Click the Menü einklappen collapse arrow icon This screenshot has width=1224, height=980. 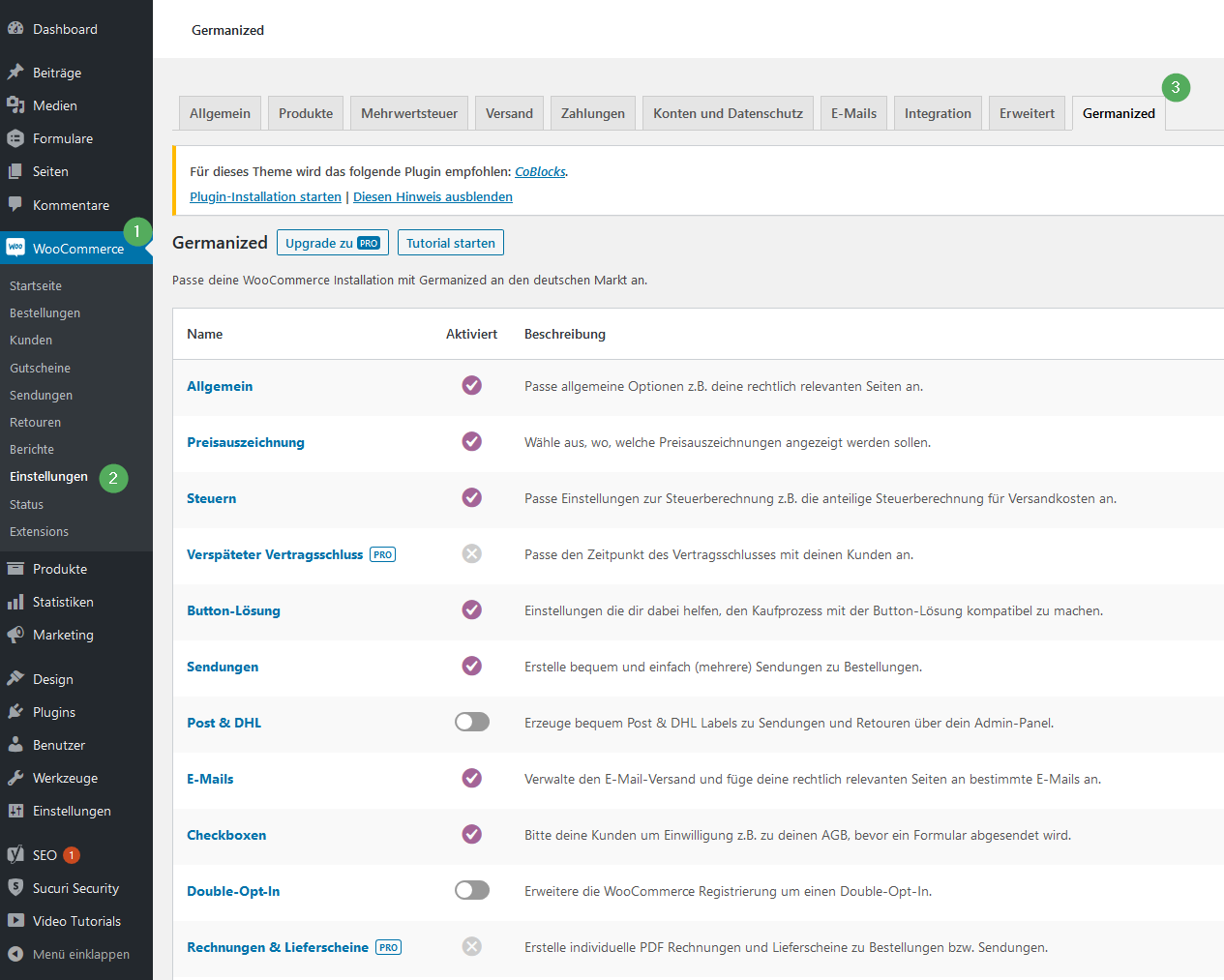[x=15, y=954]
